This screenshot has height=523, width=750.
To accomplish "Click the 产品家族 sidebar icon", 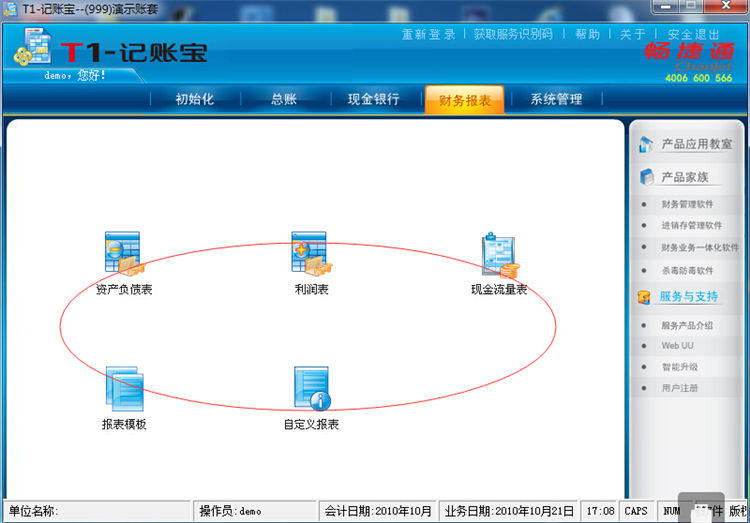I will (x=646, y=177).
